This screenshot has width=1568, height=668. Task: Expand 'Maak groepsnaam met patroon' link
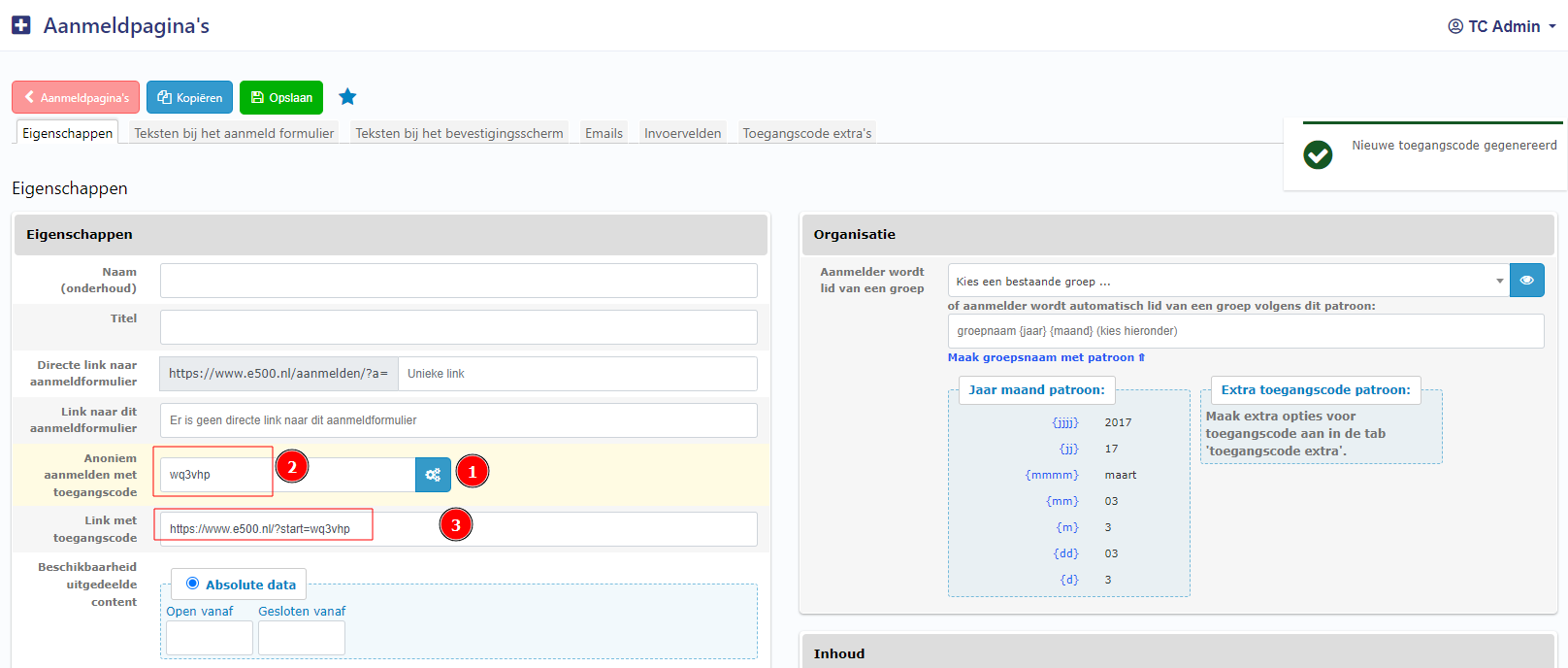[1046, 357]
